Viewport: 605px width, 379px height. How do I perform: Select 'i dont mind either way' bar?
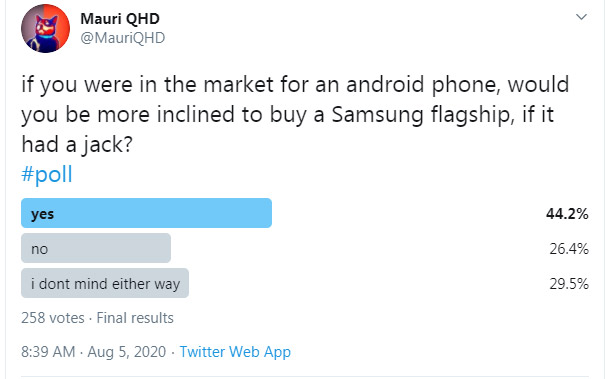pyautogui.click(x=105, y=283)
